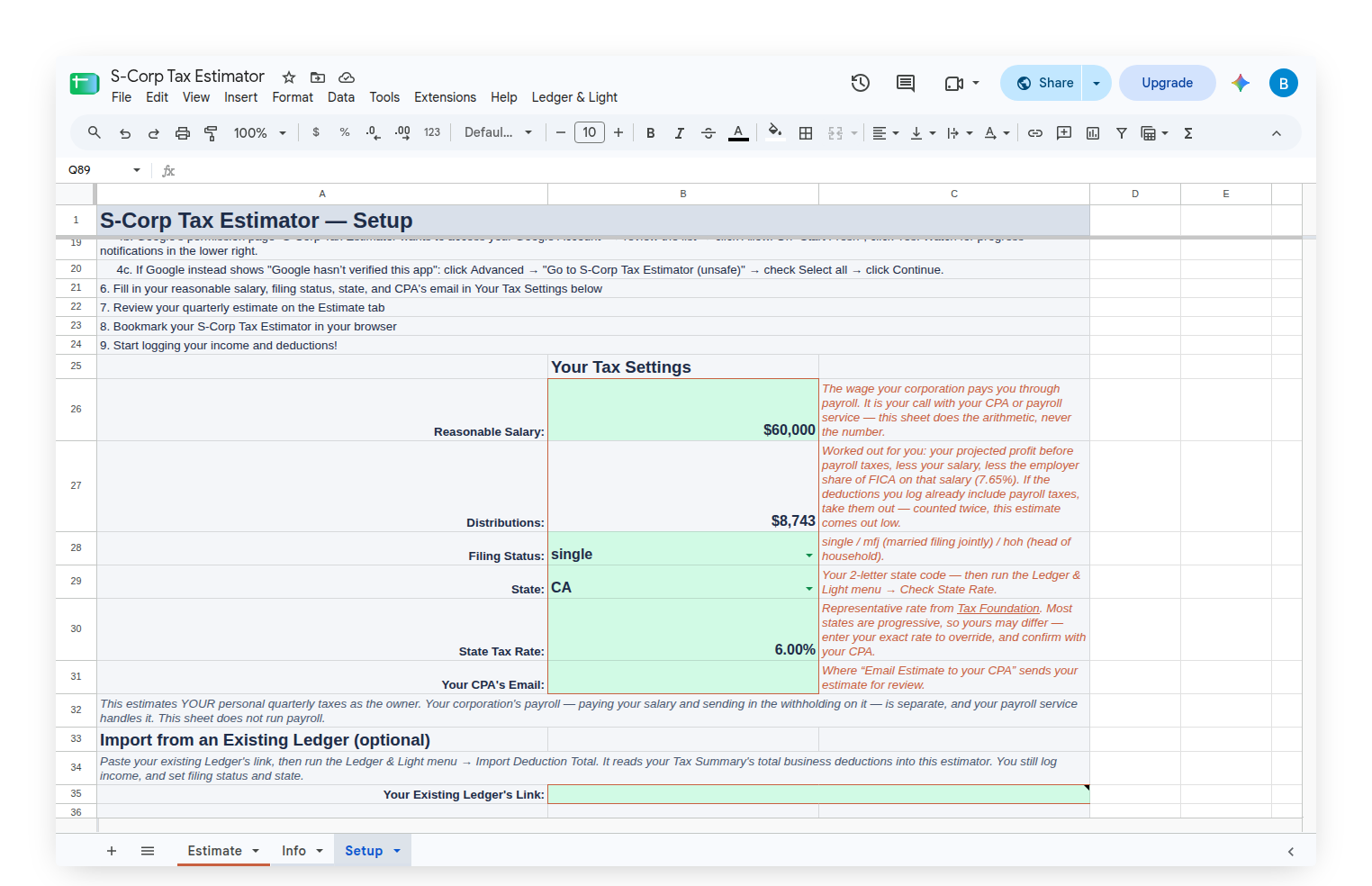Check the cloud save status icon
The image size is (1372, 886).
point(347,77)
